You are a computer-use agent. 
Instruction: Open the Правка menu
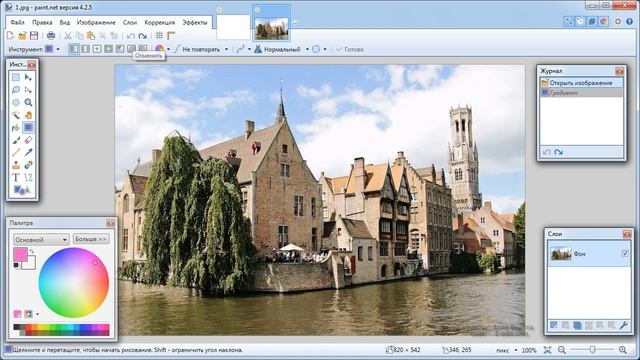tap(42, 22)
